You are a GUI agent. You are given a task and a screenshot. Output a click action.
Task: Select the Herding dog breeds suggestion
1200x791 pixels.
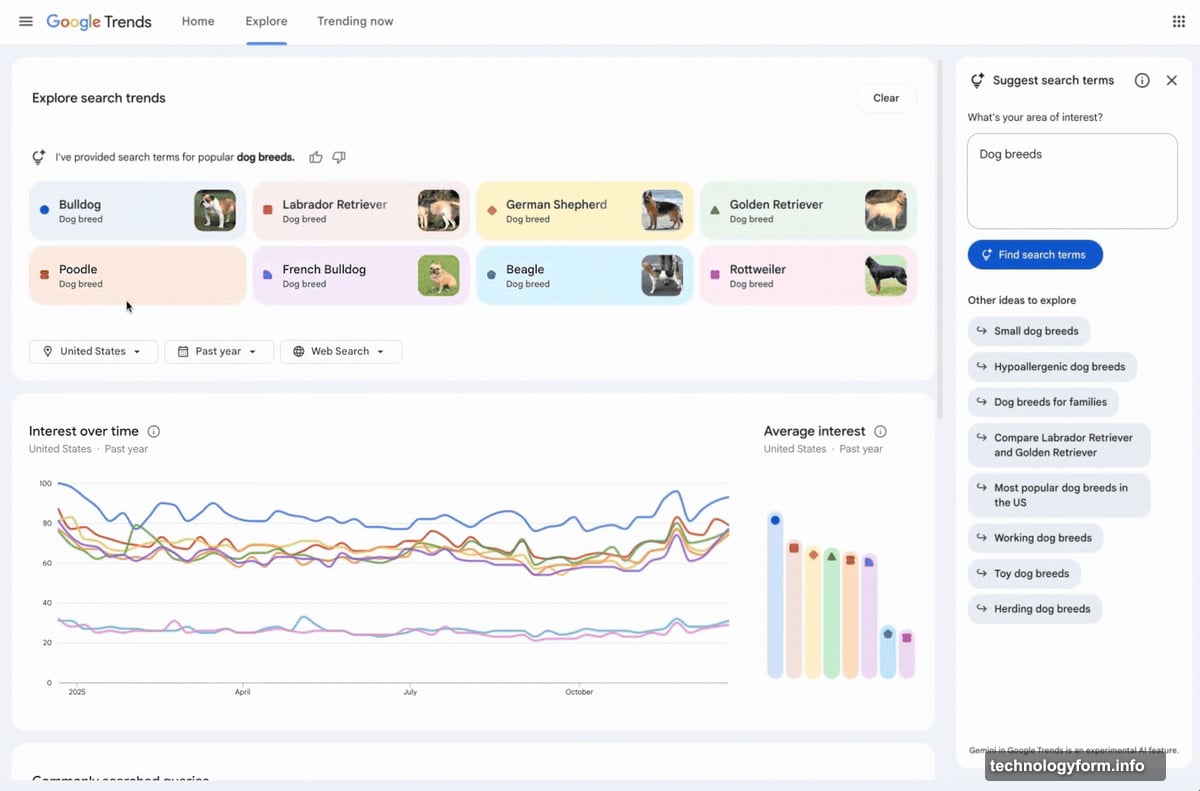click(x=1035, y=609)
